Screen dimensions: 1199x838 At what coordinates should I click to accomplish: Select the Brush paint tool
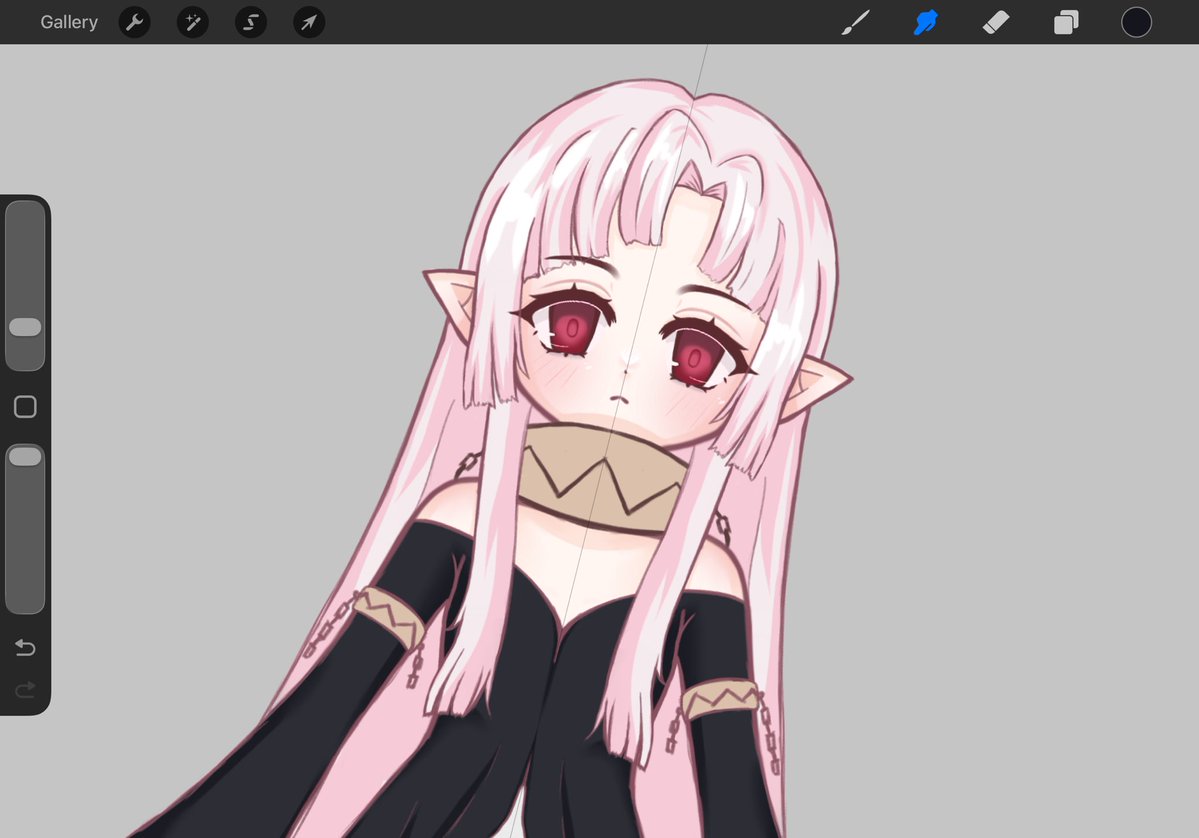pyautogui.click(x=856, y=22)
